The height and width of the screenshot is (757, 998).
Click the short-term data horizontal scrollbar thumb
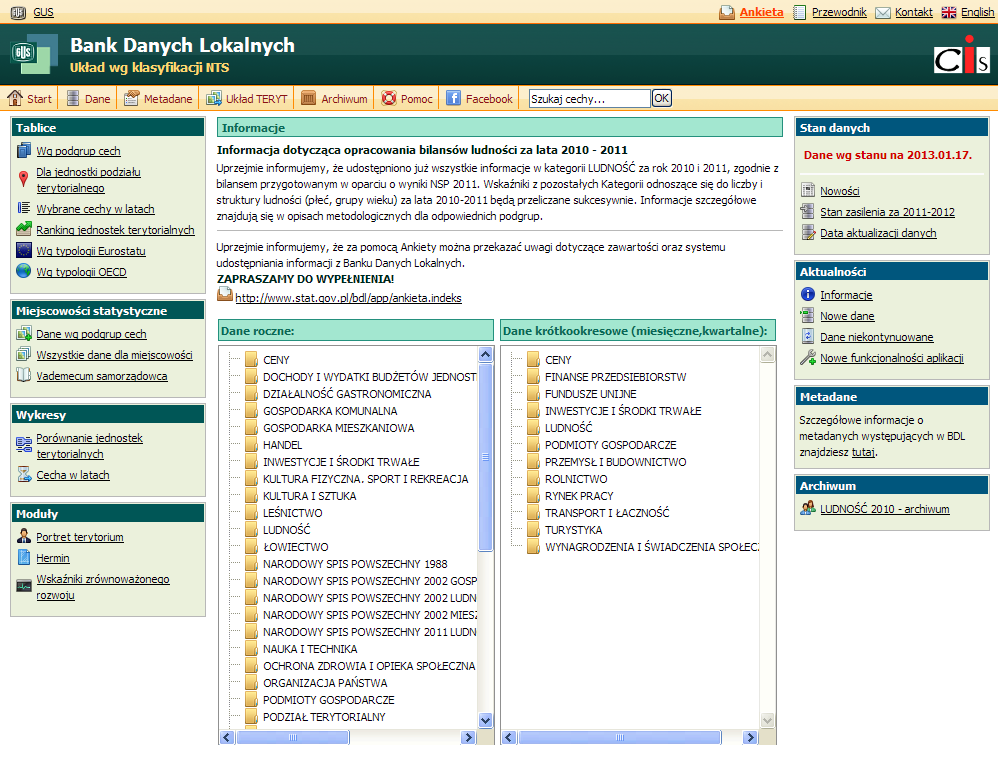619,737
